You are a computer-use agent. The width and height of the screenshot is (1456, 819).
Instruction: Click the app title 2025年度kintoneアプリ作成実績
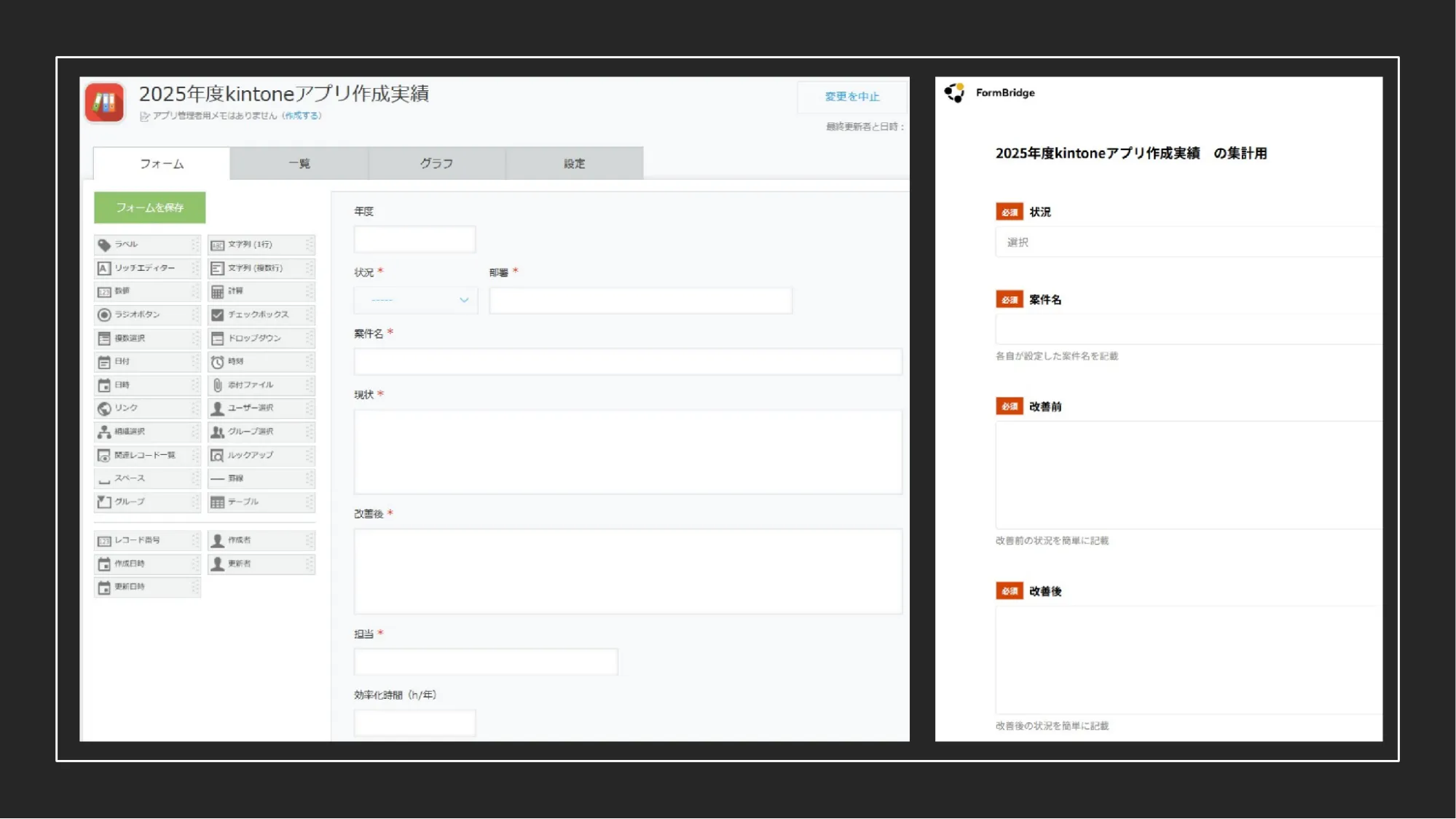284,94
